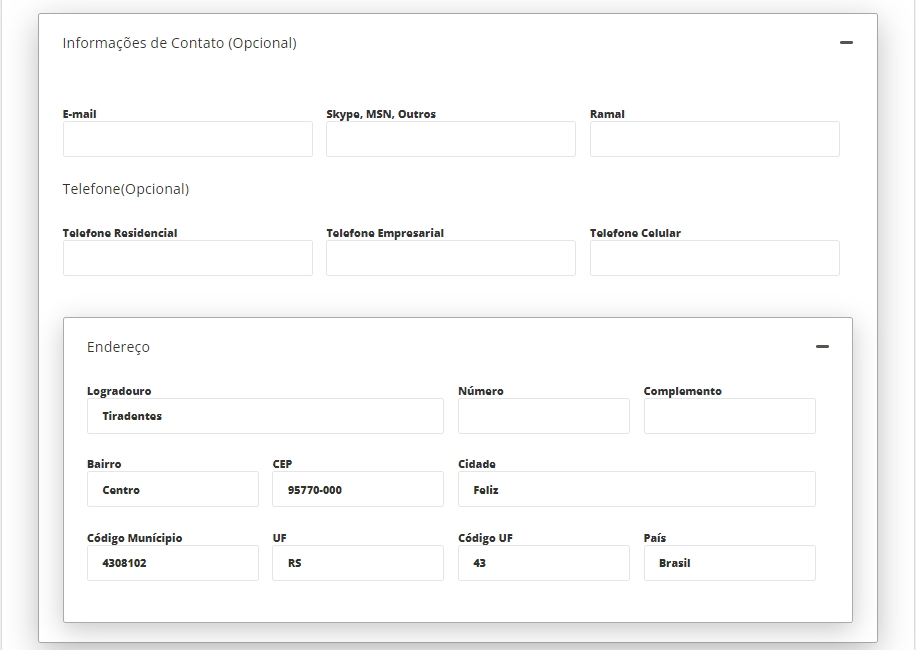This screenshot has height=650, width=916.
Task: Focus the Complemento text box
Action: (729, 416)
